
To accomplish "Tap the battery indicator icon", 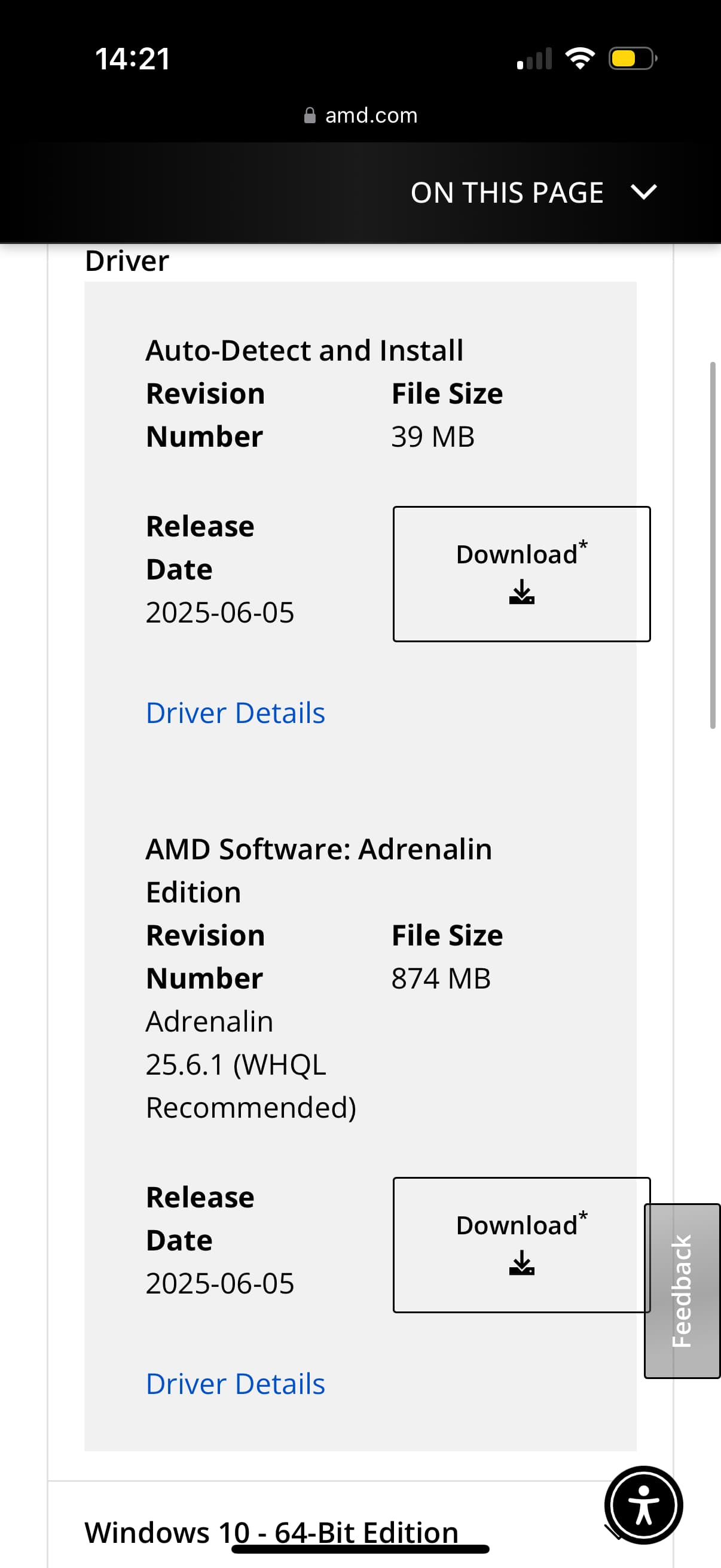I will pos(633,59).
